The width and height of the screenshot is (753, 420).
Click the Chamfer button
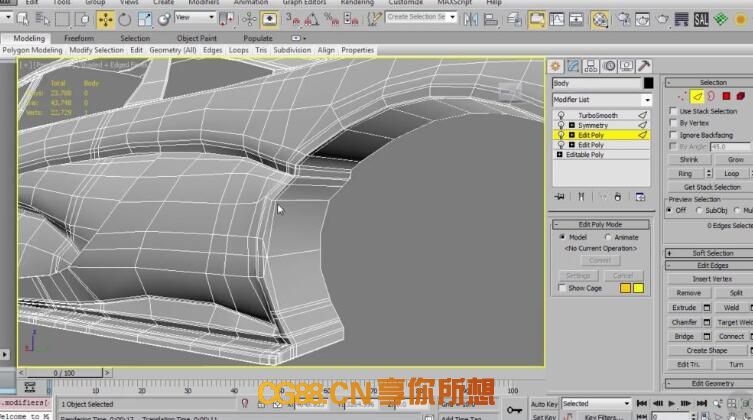(x=684, y=322)
